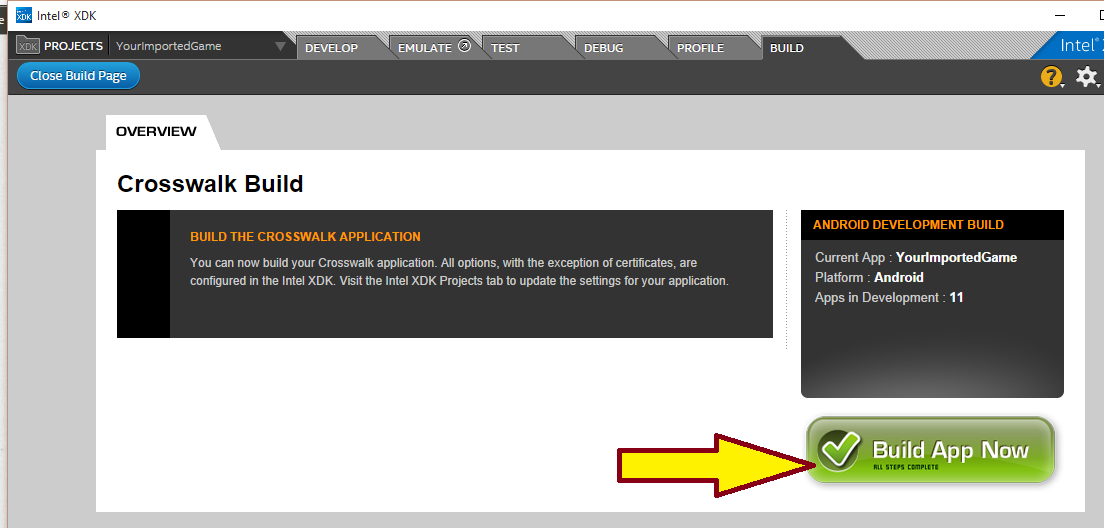The height and width of the screenshot is (528, 1104).
Task: Expand the YourImportedGame project dropdown
Action: 280,46
